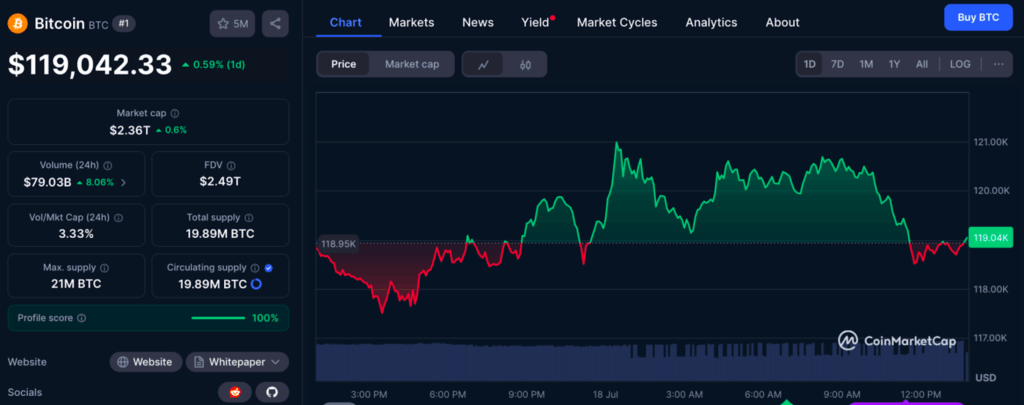Switch to line chart view icon
This screenshot has width=1024, height=405.
[x=483, y=64]
